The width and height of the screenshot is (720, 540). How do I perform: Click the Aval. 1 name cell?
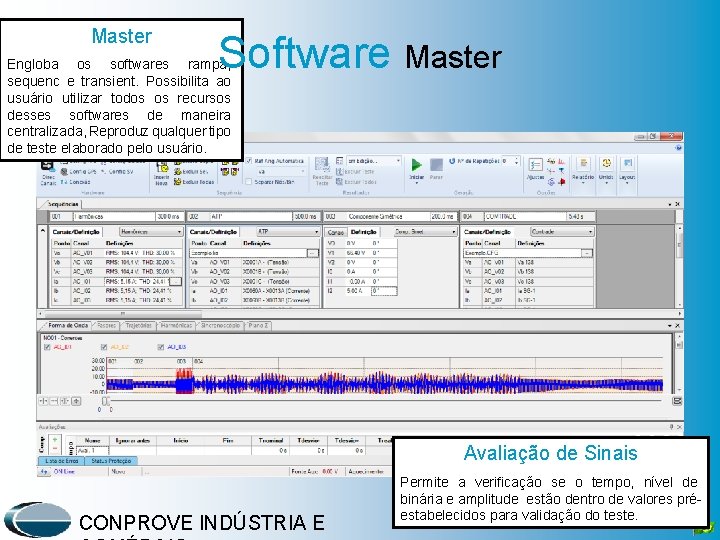[92, 451]
